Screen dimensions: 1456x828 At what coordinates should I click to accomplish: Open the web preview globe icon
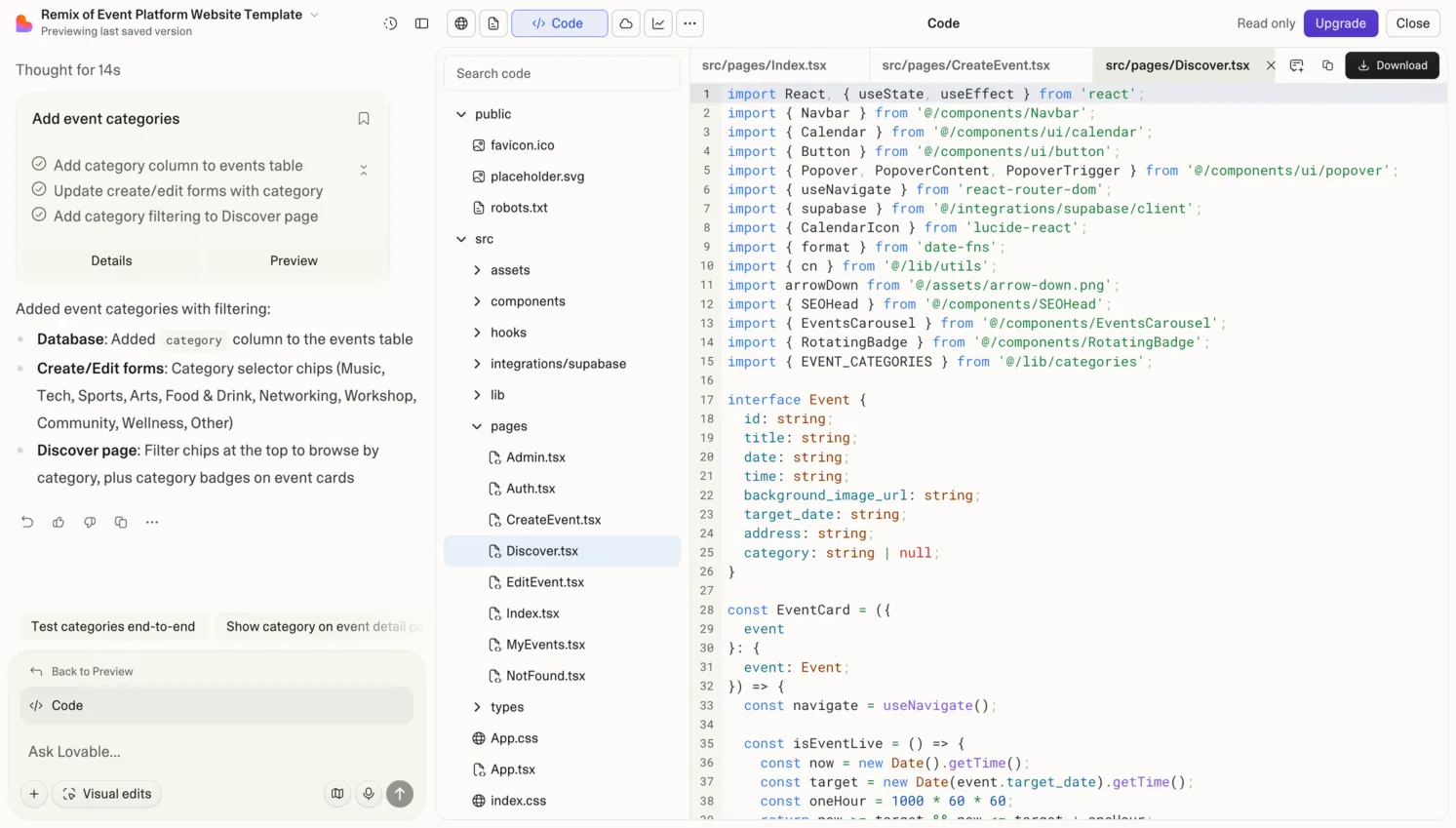460,22
